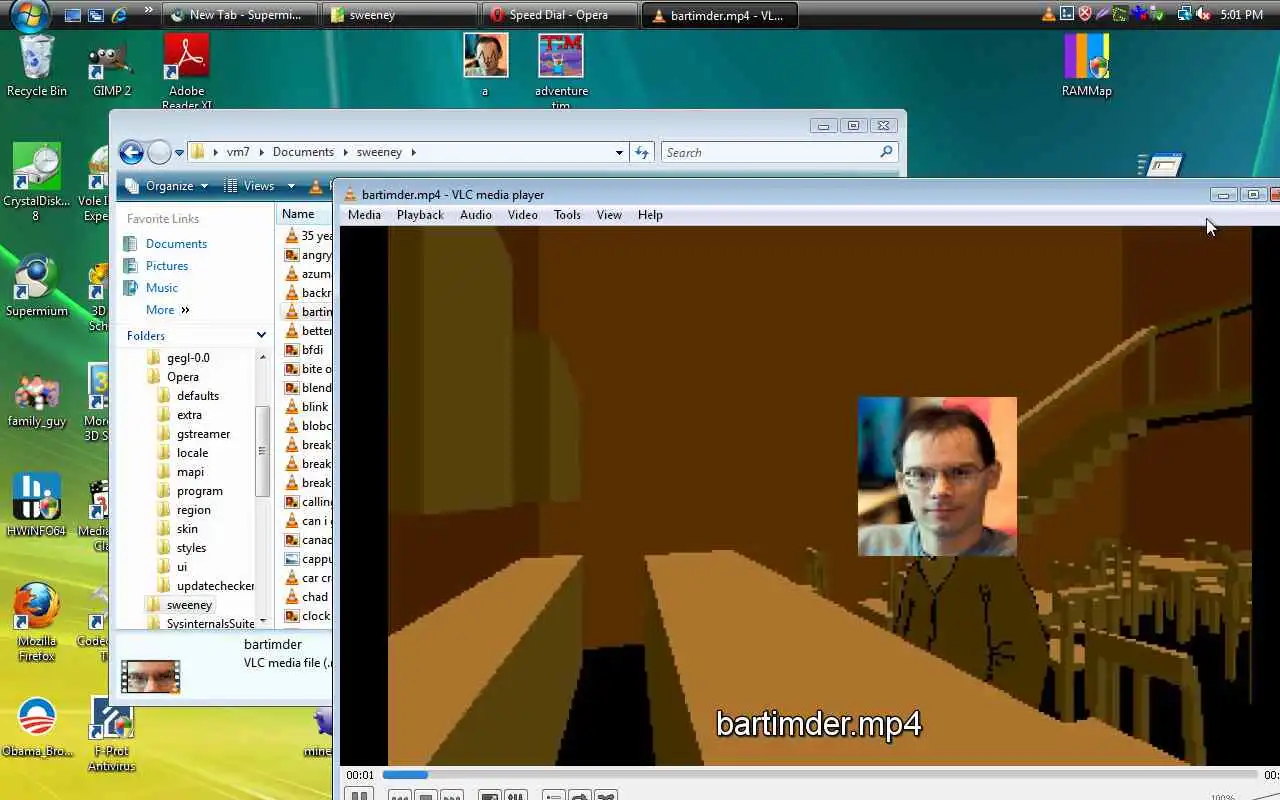Click Documents in the address breadcrumb
1280x800 pixels.
[x=303, y=152]
